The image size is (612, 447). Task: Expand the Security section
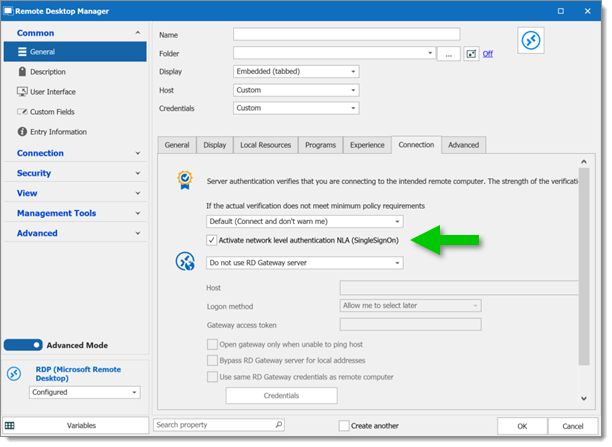[x=138, y=173]
